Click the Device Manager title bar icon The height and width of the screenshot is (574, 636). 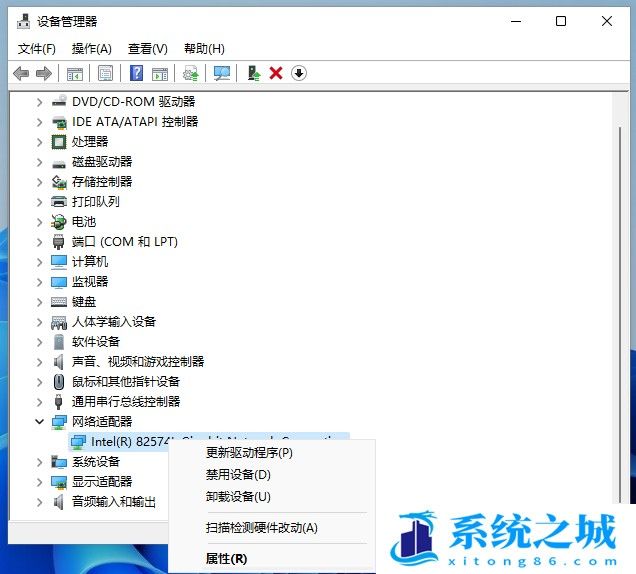[24, 21]
